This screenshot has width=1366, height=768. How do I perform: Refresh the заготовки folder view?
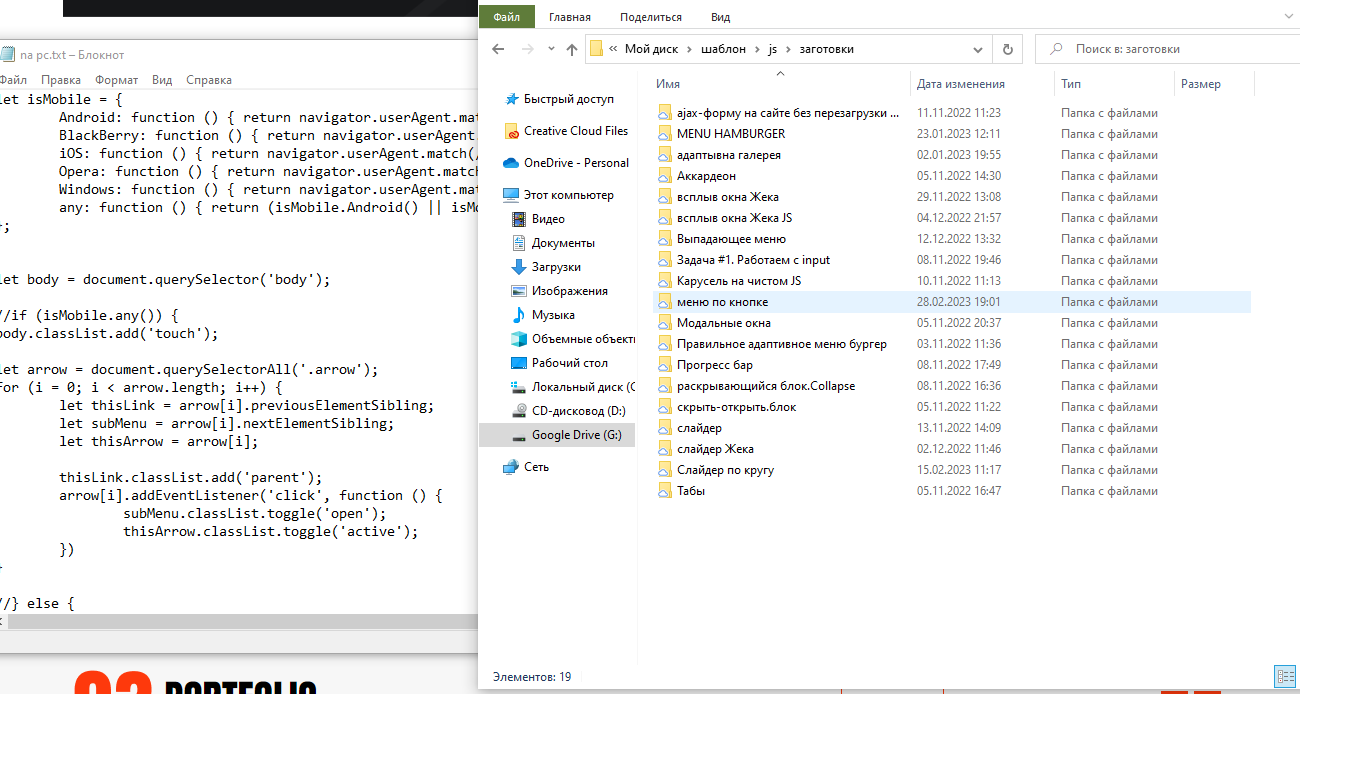pyautogui.click(x=1008, y=49)
